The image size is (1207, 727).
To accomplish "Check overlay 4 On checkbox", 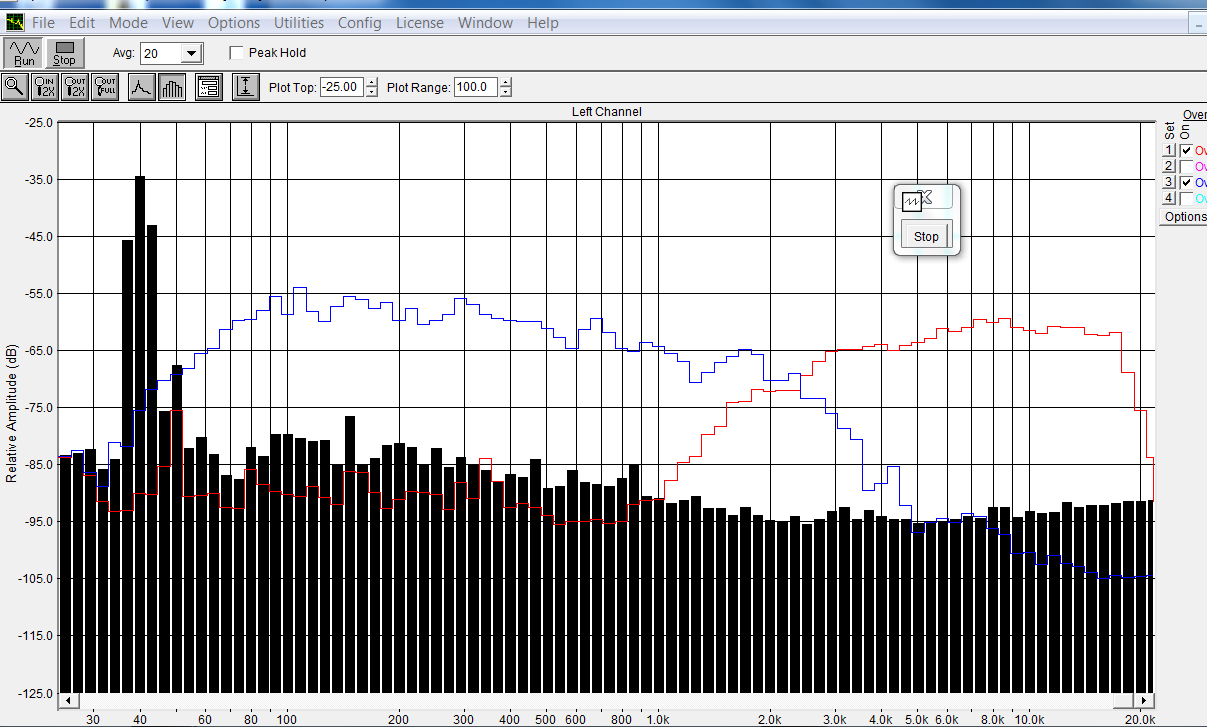I will tap(1186, 198).
